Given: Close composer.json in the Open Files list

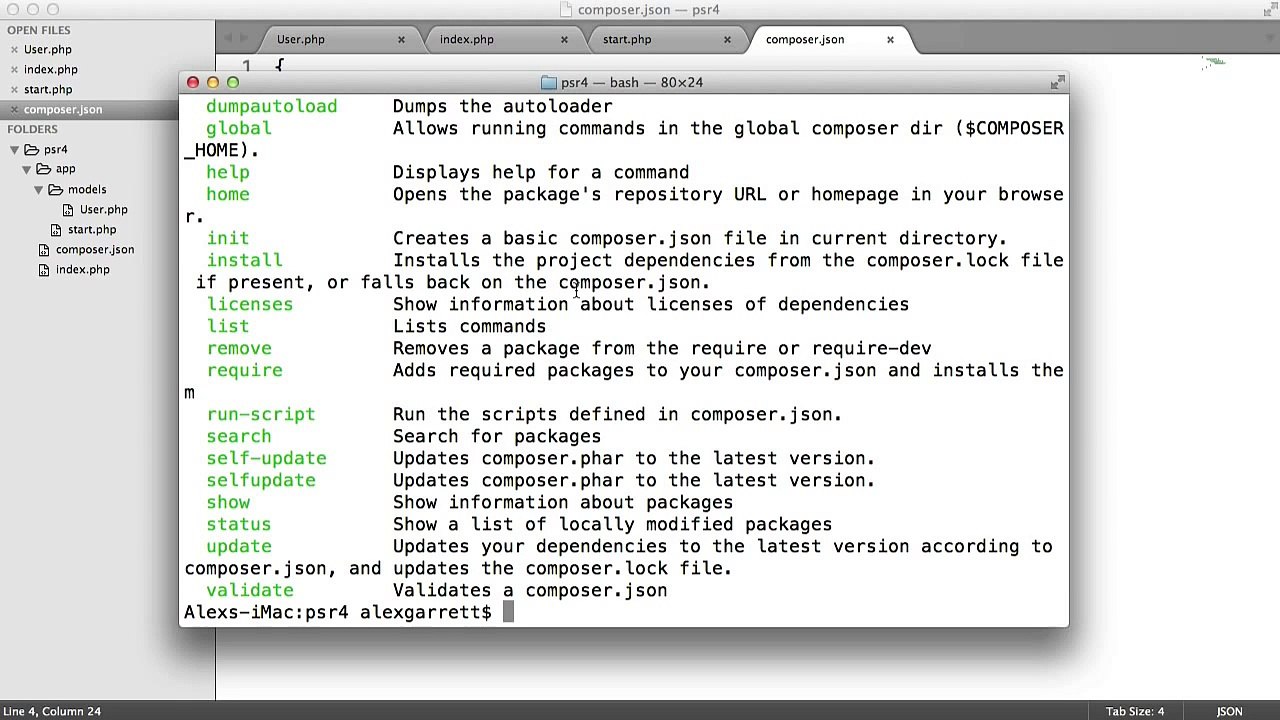Looking at the screenshot, I should point(14,109).
